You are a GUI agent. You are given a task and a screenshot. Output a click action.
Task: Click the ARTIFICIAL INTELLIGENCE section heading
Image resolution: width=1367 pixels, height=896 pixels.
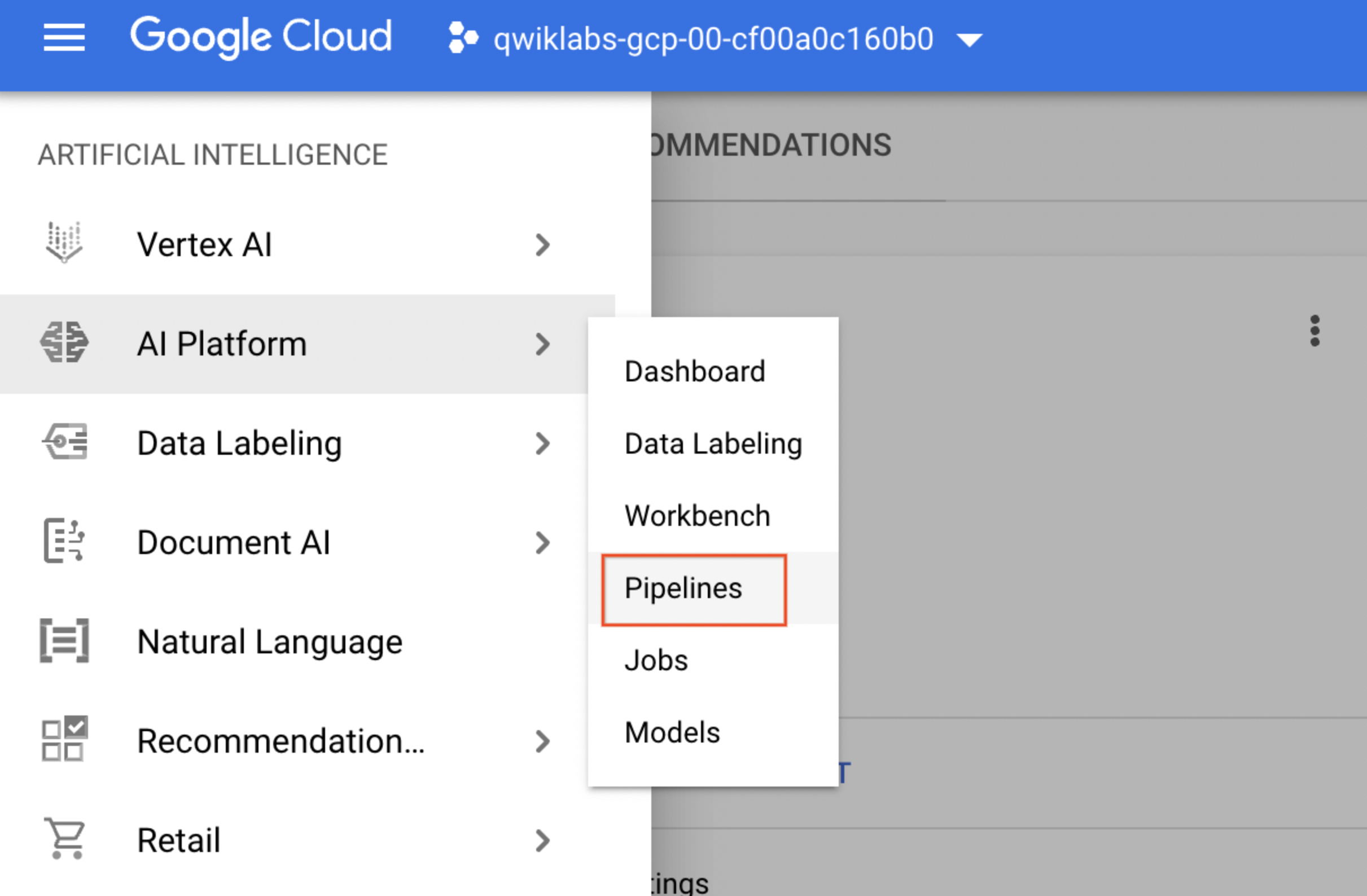pyautogui.click(x=213, y=155)
